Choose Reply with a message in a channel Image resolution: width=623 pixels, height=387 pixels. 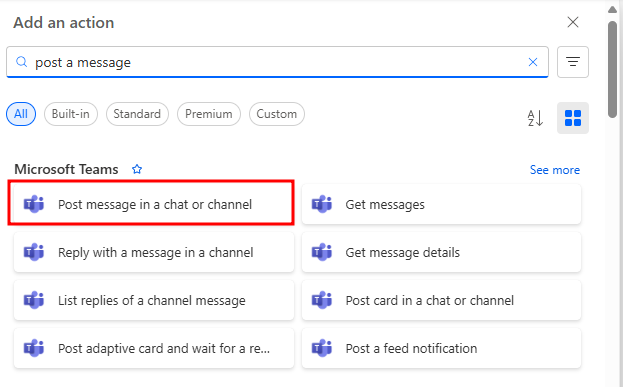point(154,252)
